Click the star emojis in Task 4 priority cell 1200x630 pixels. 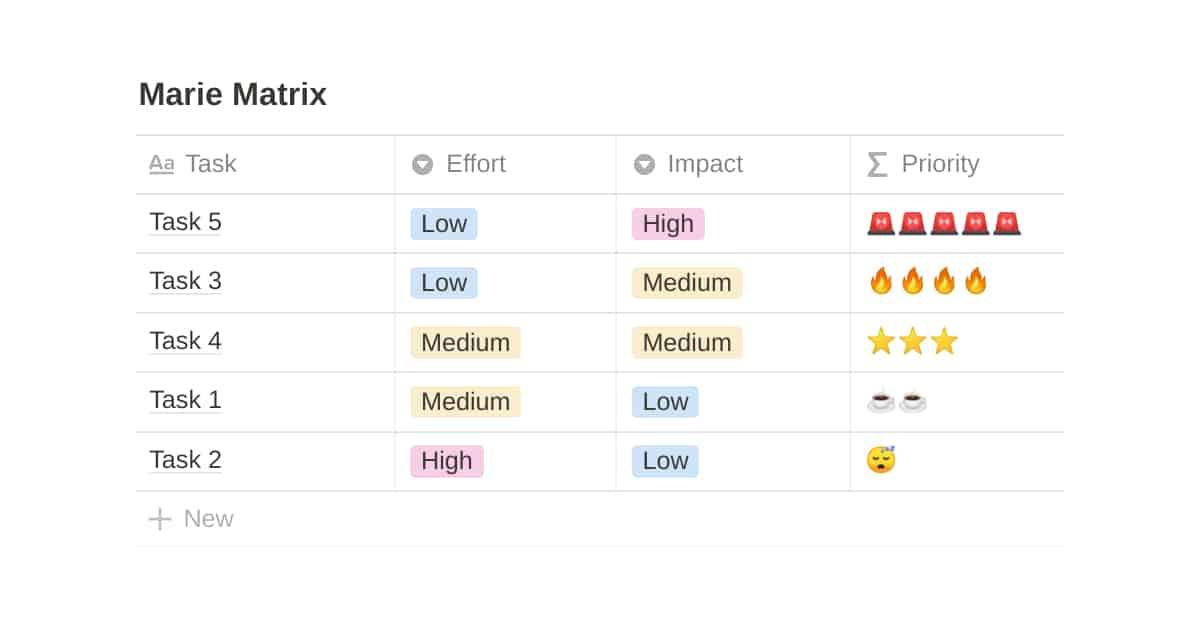coord(913,341)
